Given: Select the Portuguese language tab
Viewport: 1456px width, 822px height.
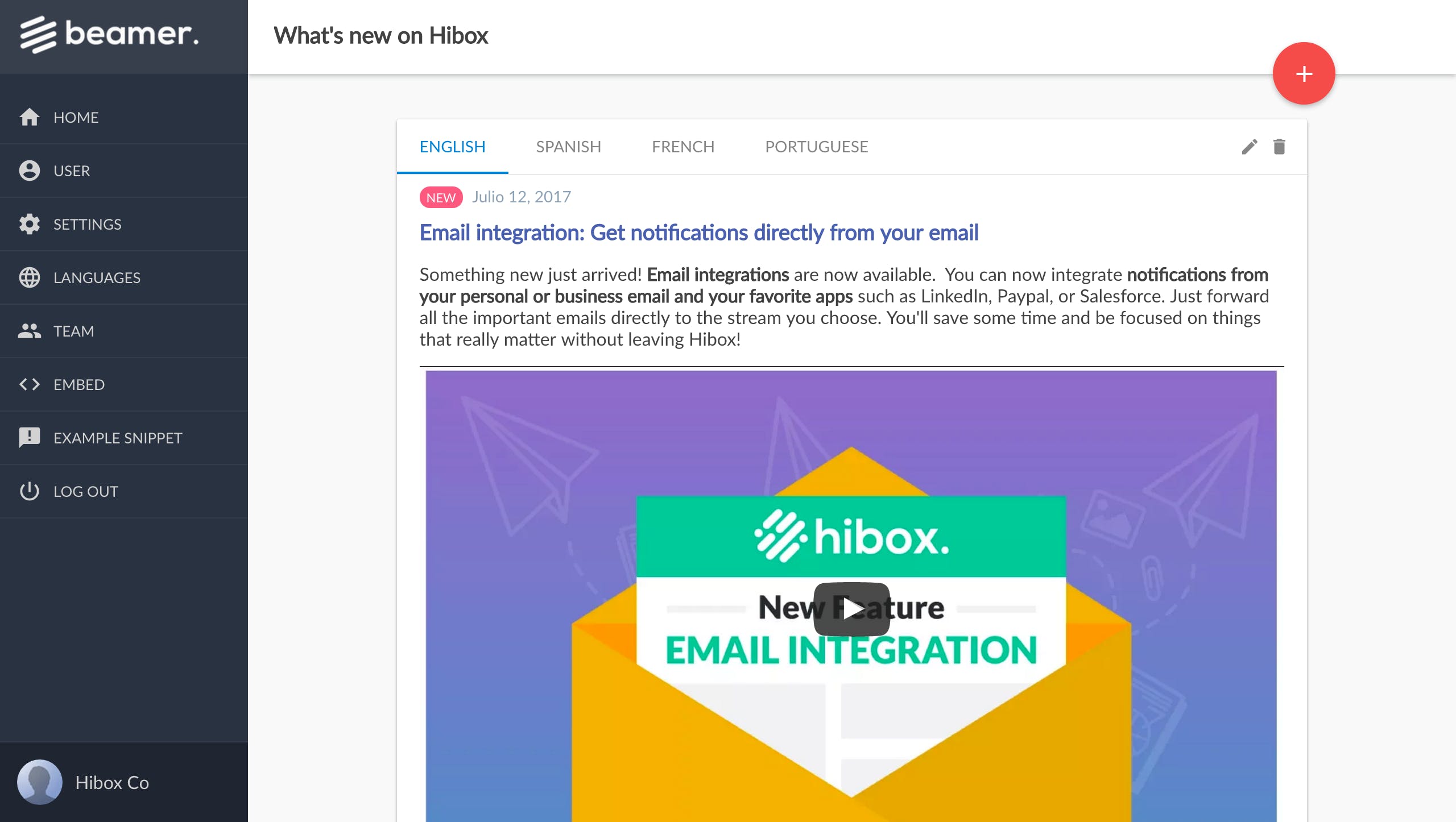Looking at the screenshot, I should point(816,147).
